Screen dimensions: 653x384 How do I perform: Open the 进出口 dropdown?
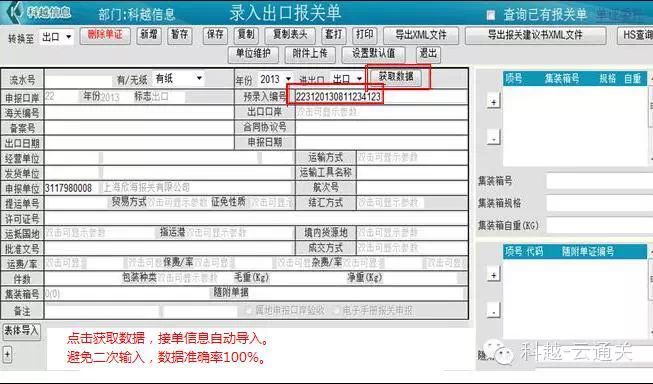click(x=347, y=79)
